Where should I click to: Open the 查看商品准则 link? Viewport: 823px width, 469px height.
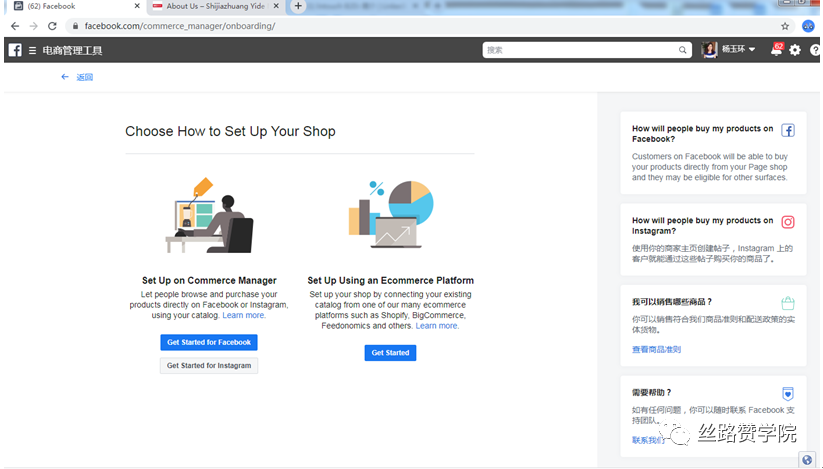[656, 349]
